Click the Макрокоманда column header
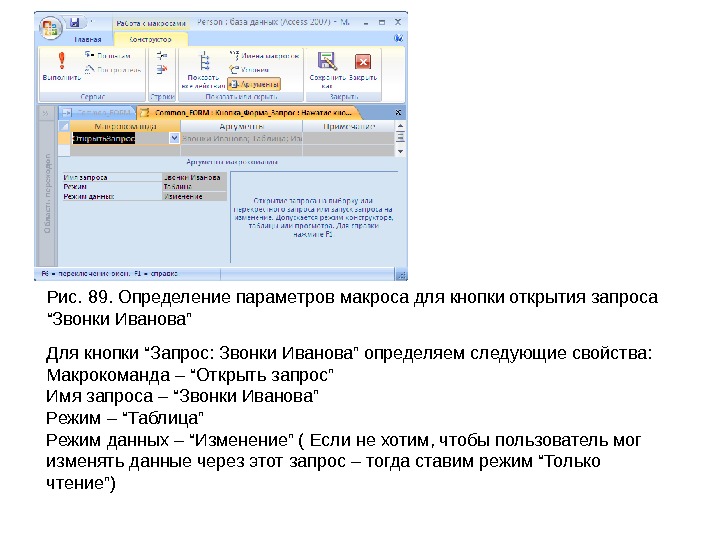The width and height of the screenshot is (720, 540). click(x=125, y=126)
